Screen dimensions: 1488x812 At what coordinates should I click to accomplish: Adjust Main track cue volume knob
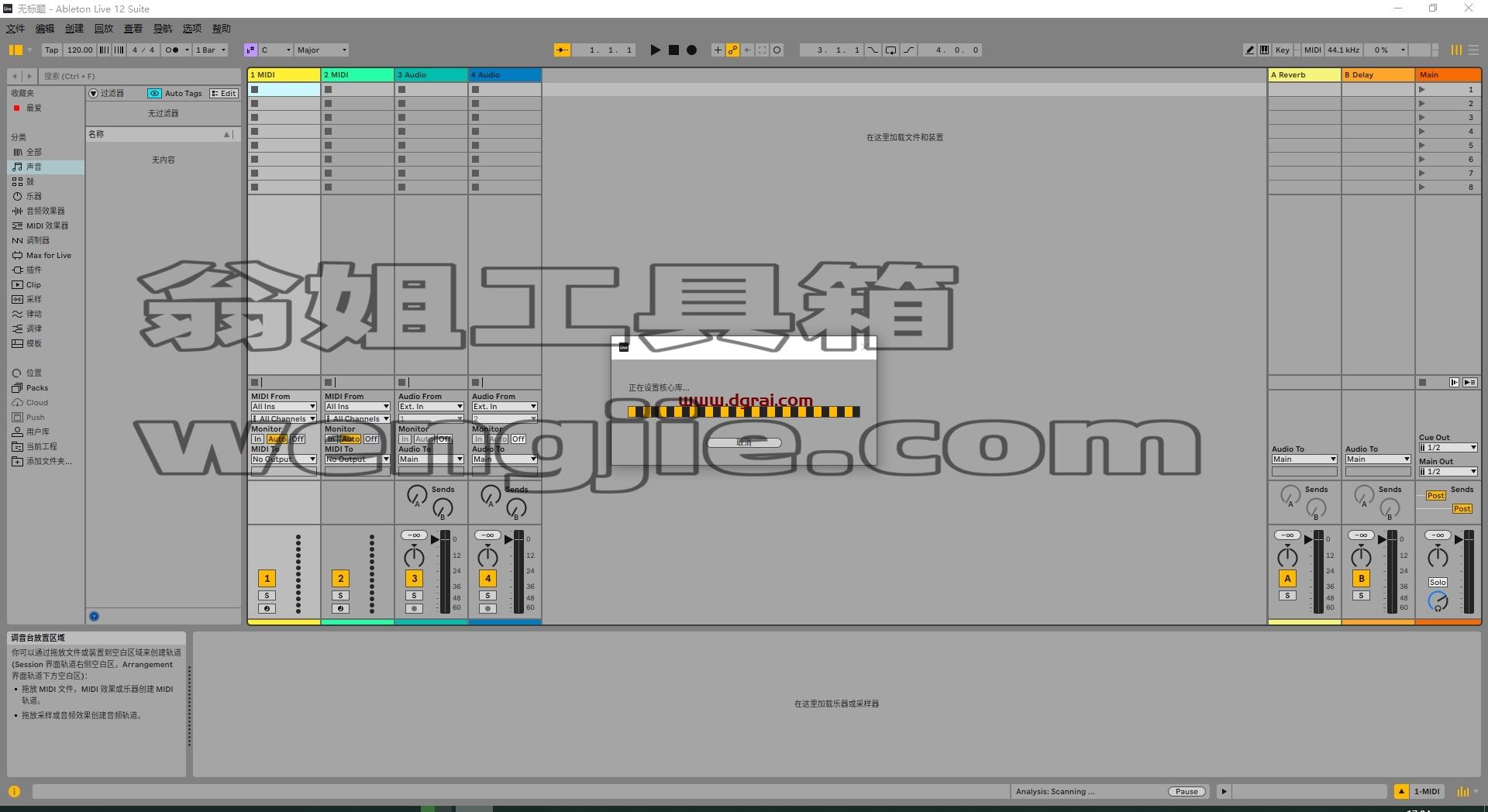point(1438,600)
